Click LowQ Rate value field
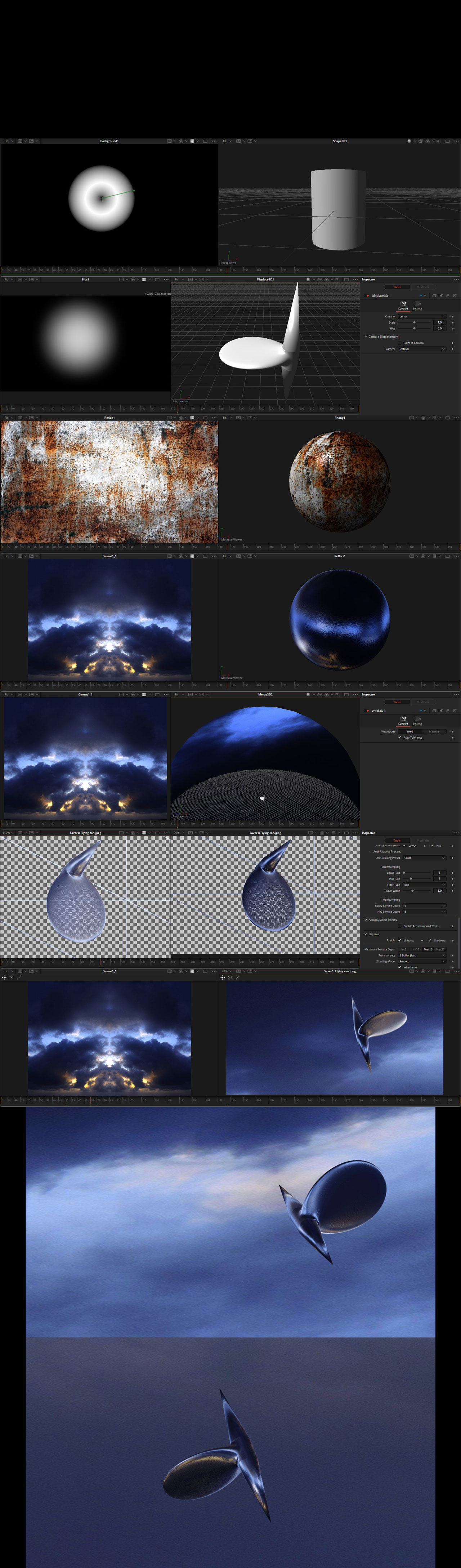This screenshot has height=1568, width=461. click(x=440, y=873)
